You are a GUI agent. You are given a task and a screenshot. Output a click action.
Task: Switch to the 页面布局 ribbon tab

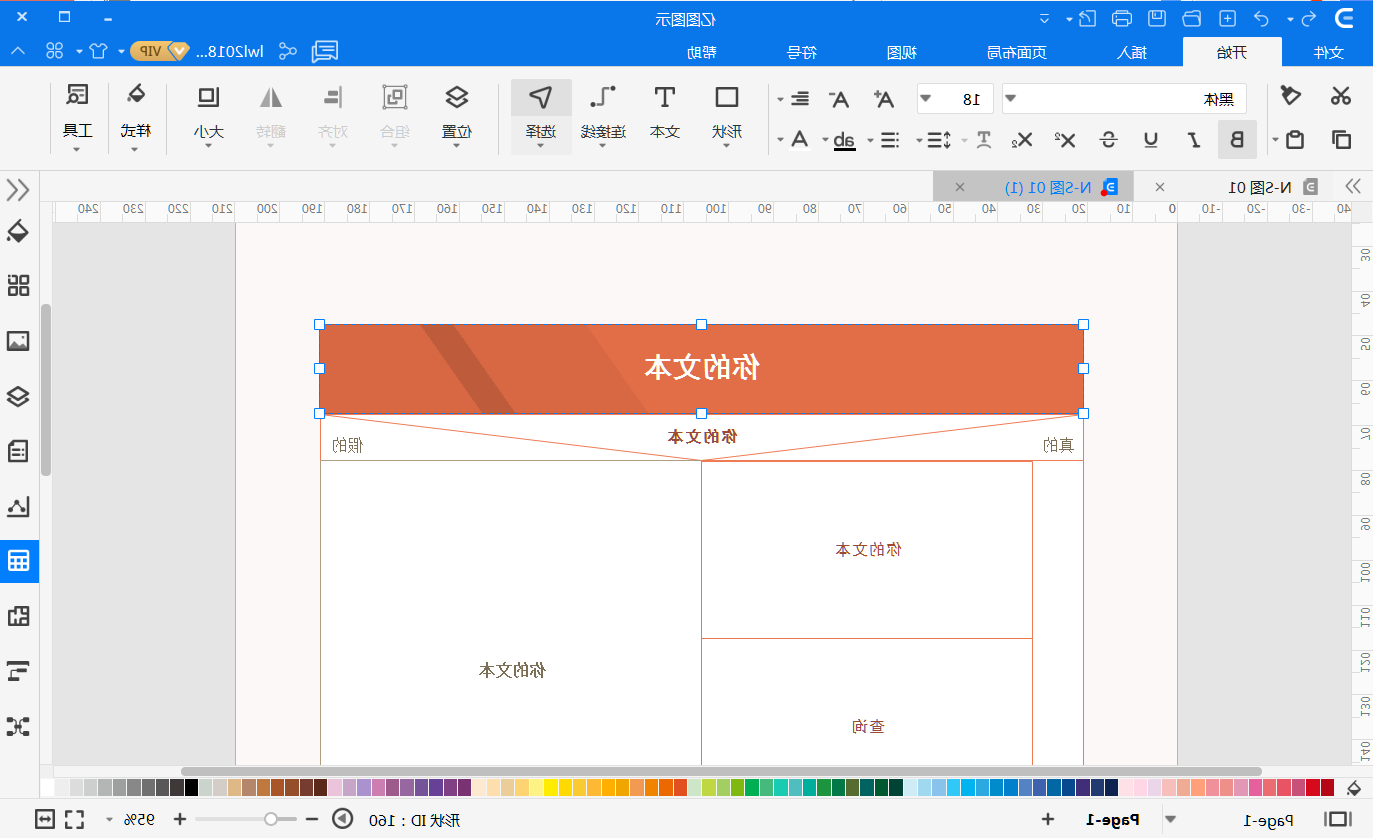[x=1017, y=52]
